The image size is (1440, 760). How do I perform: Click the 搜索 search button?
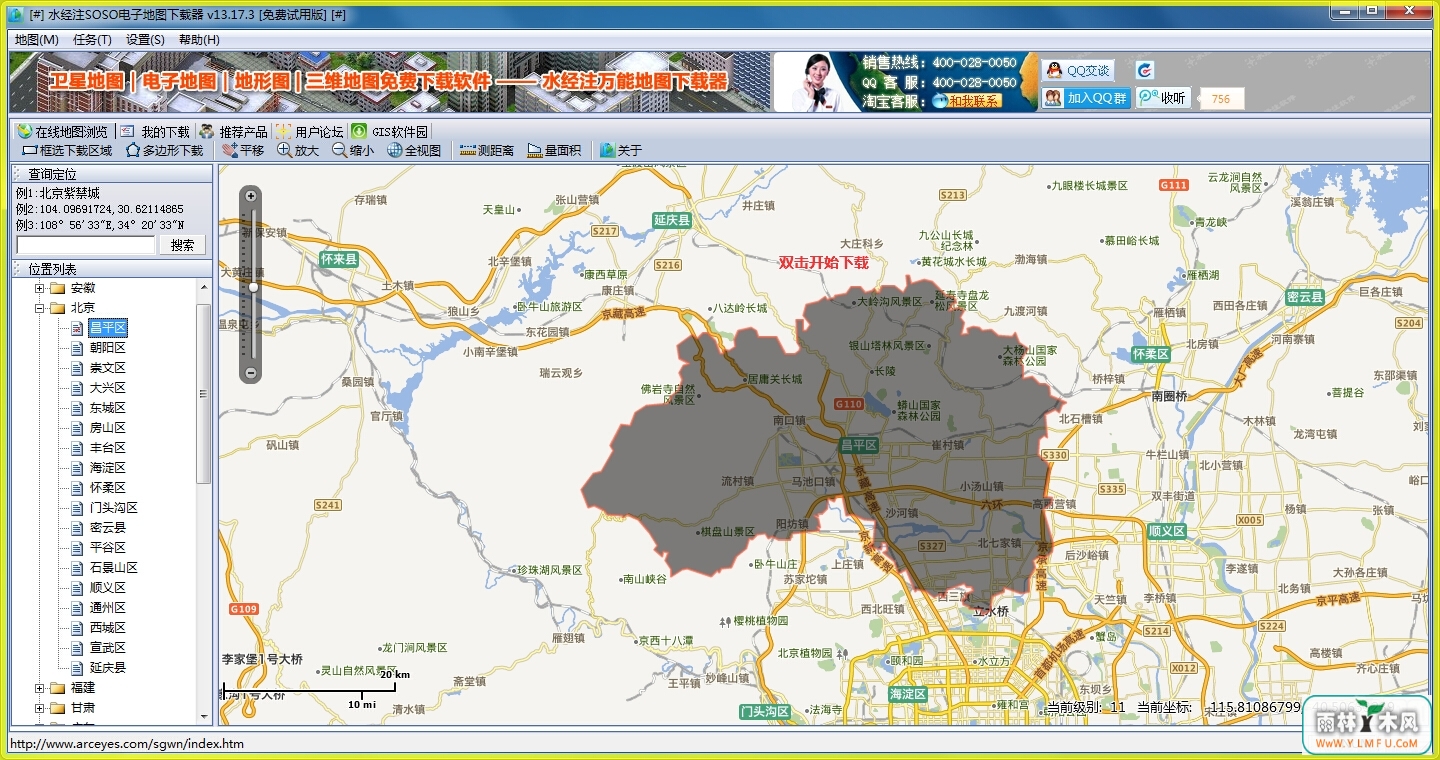183,245
